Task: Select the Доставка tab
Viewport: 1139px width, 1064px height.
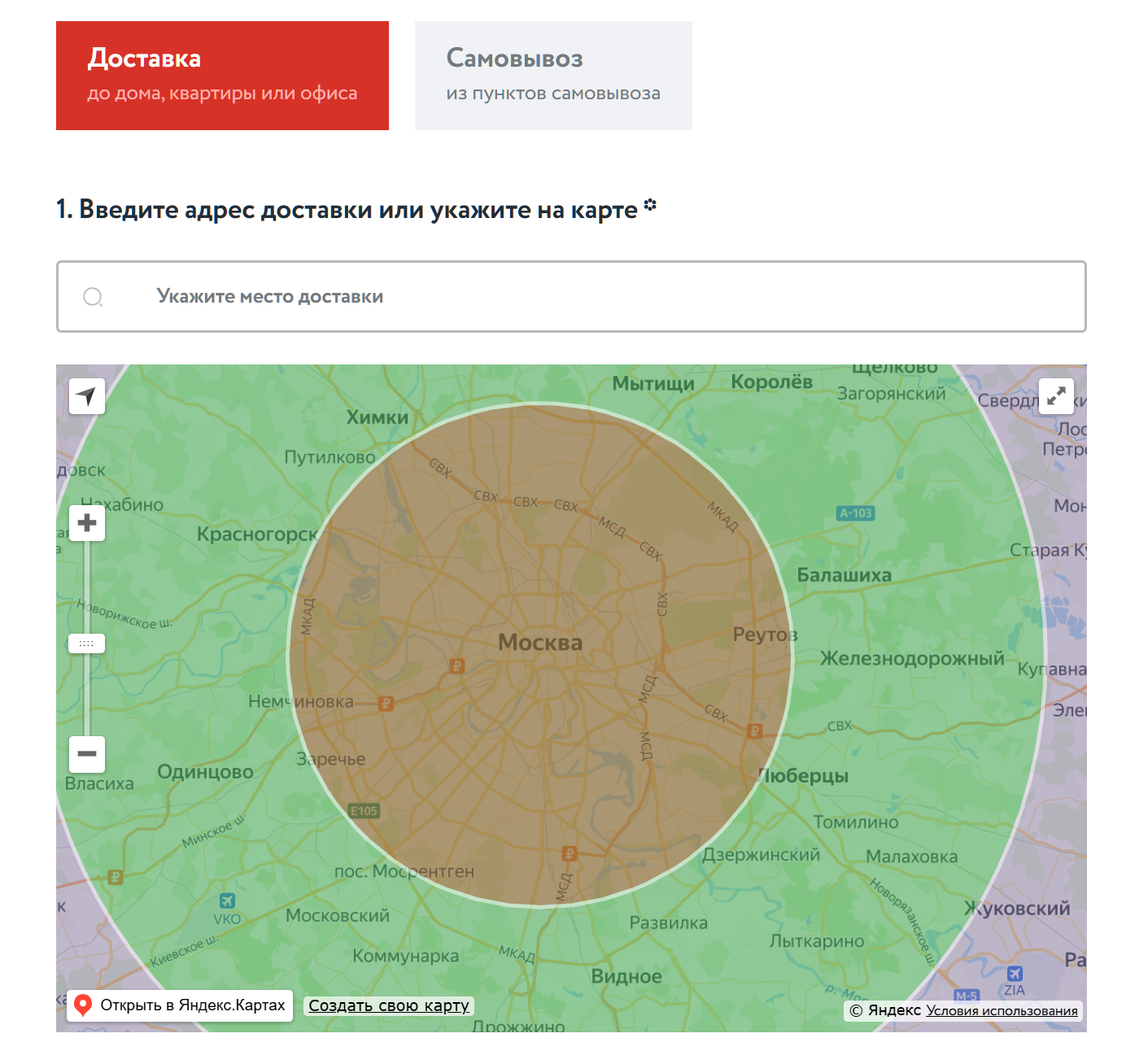Action: 222,76
